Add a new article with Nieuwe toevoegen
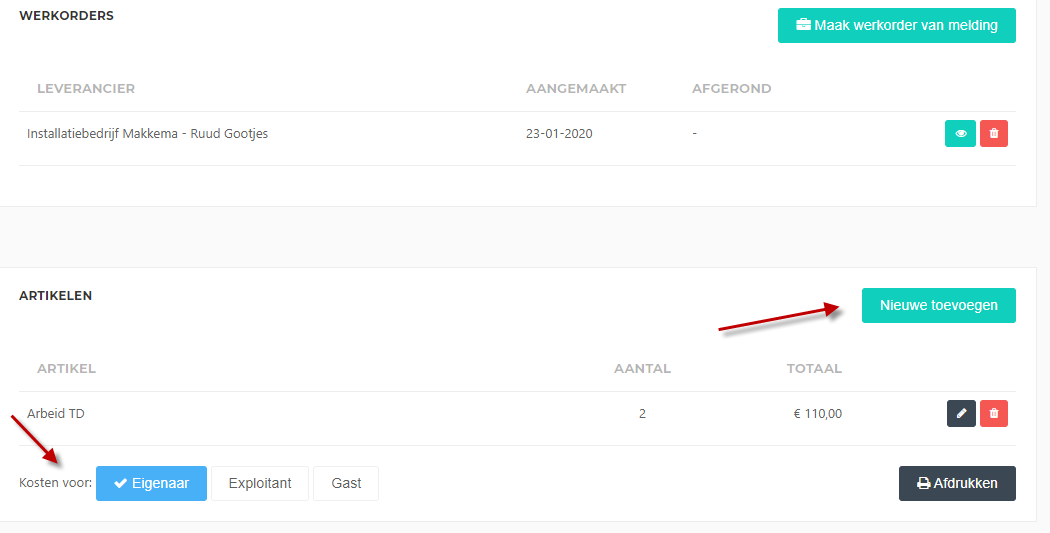Image resolution: width=1050 pixels, height=533 pixels. (939, 305)
